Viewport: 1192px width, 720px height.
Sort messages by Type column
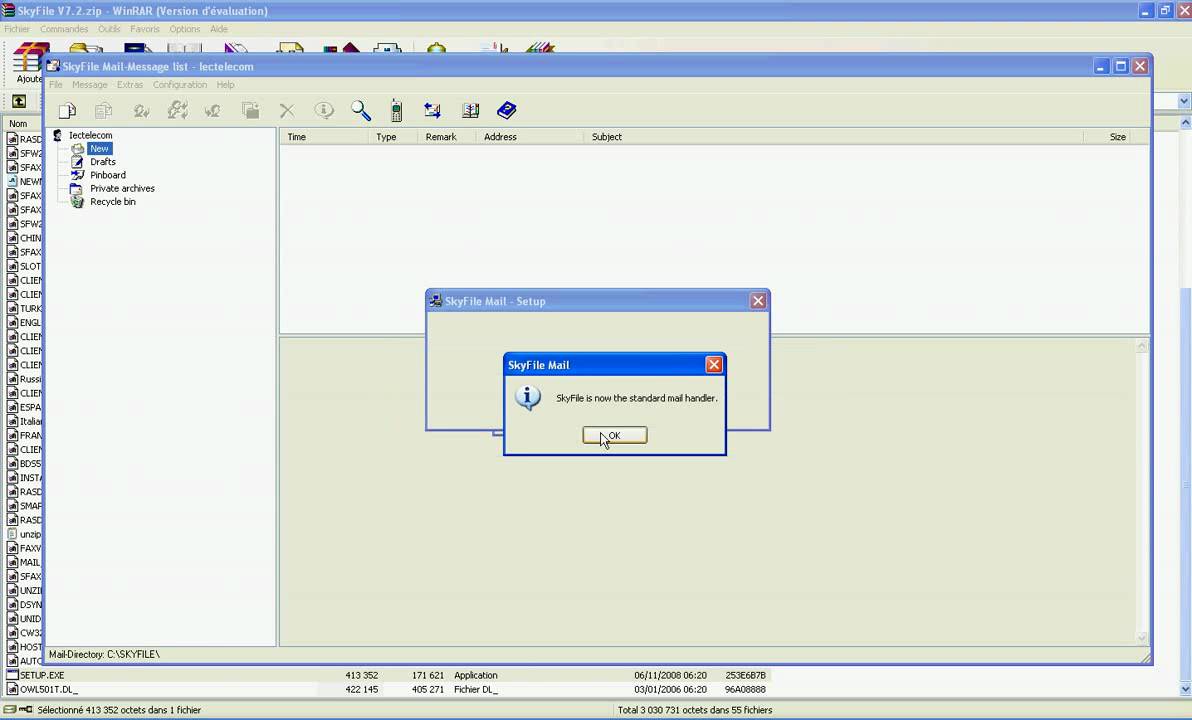(x=393, y=137)
